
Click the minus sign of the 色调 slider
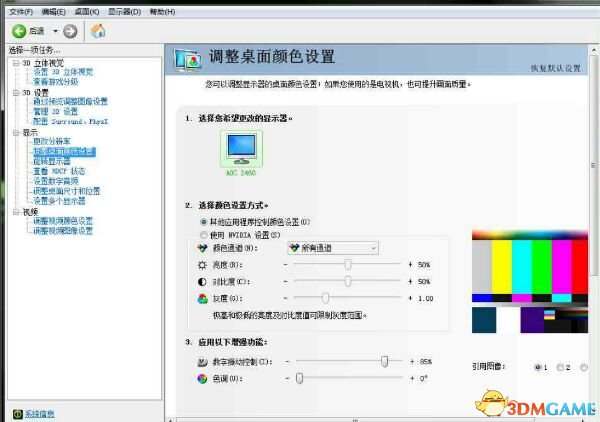pyautogui.click(x=287, y=378)
